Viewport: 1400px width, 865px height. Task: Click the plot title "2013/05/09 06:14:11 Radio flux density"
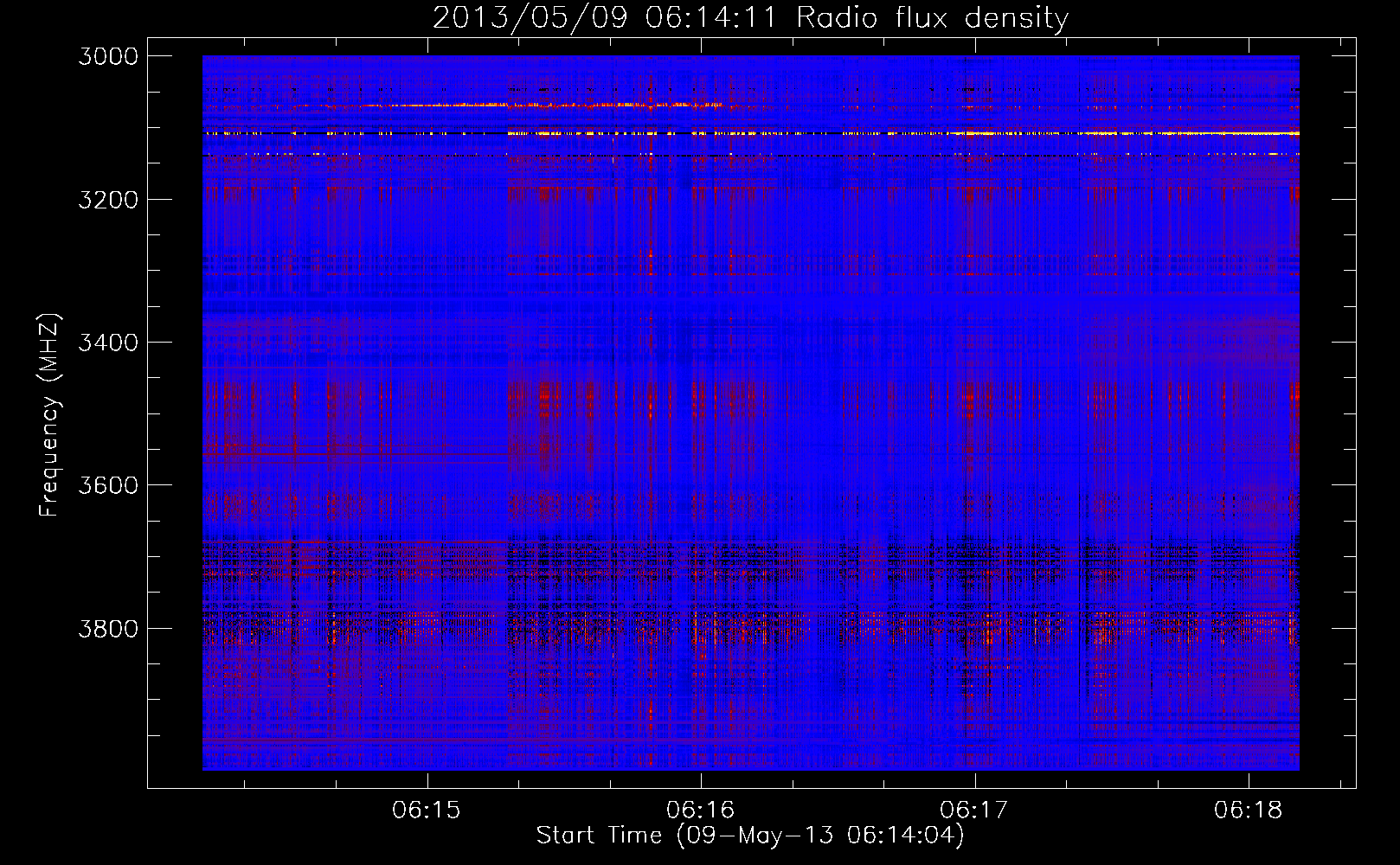tap(750, 17)
